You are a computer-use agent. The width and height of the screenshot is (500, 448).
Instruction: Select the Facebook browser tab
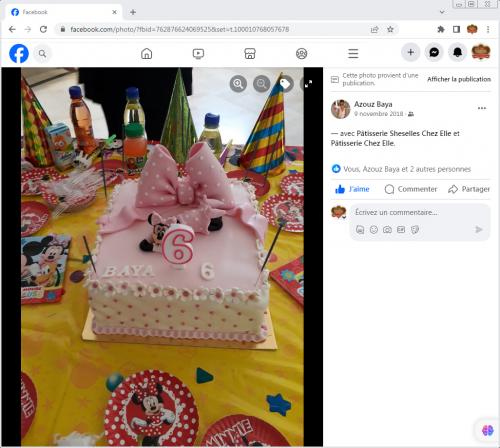(63, 12)
